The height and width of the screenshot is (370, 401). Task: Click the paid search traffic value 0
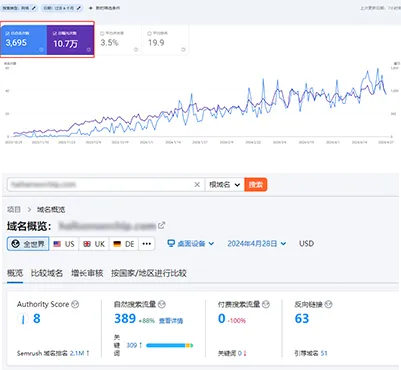222,319
